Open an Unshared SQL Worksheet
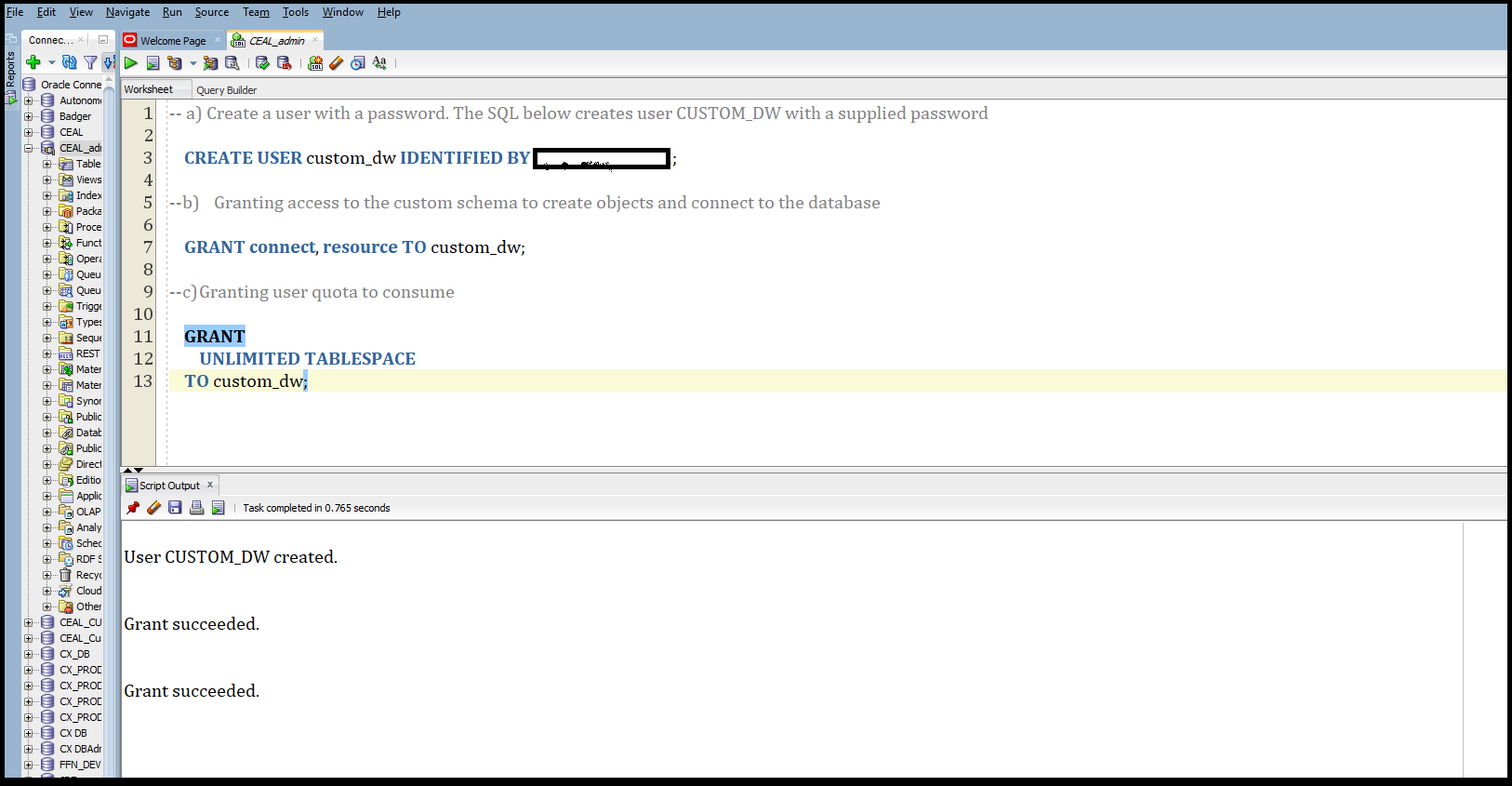 point(315,63)
